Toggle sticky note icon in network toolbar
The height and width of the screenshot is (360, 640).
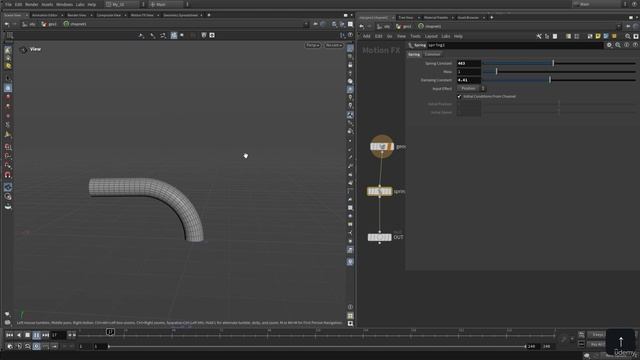pos(598,36)
